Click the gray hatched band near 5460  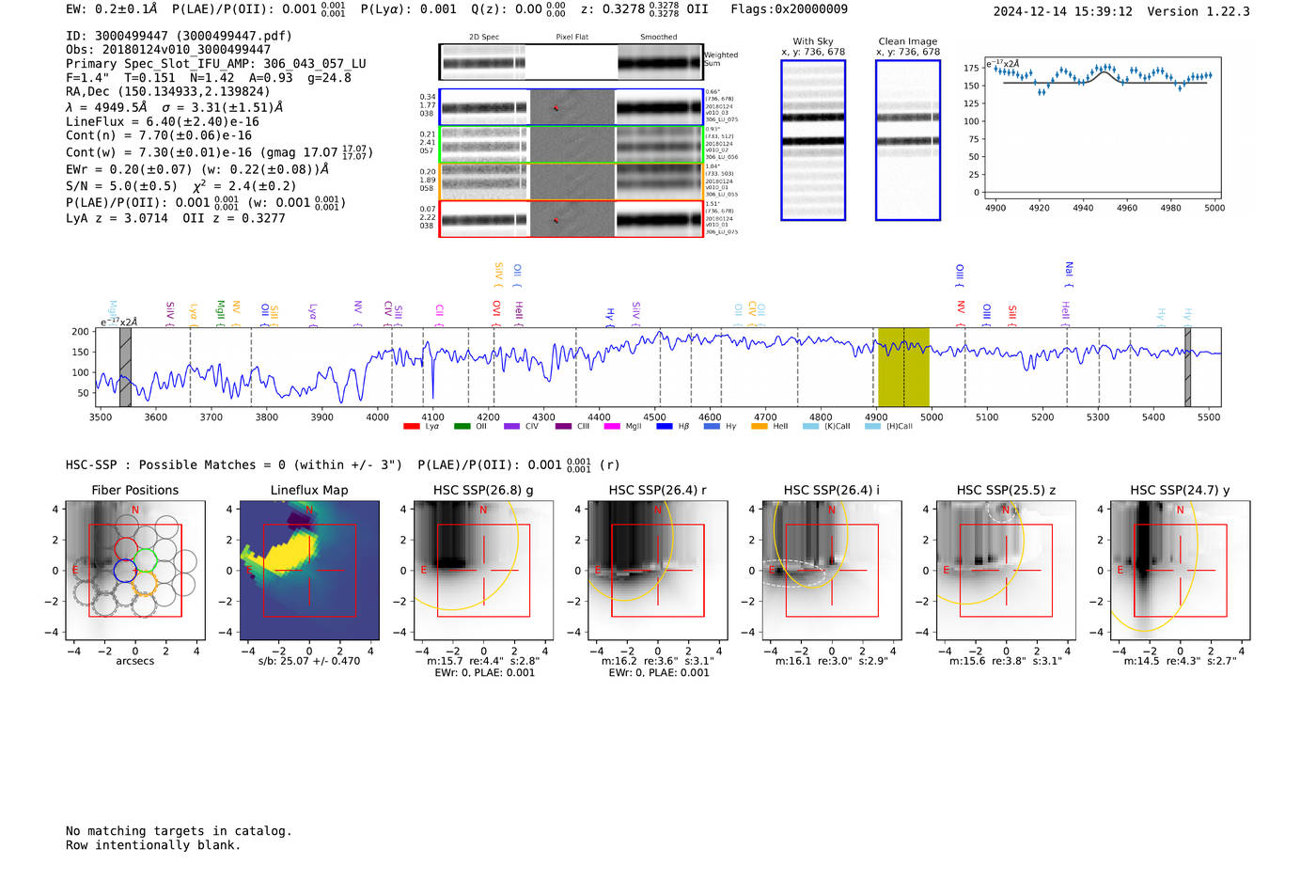pos(1187,367)
